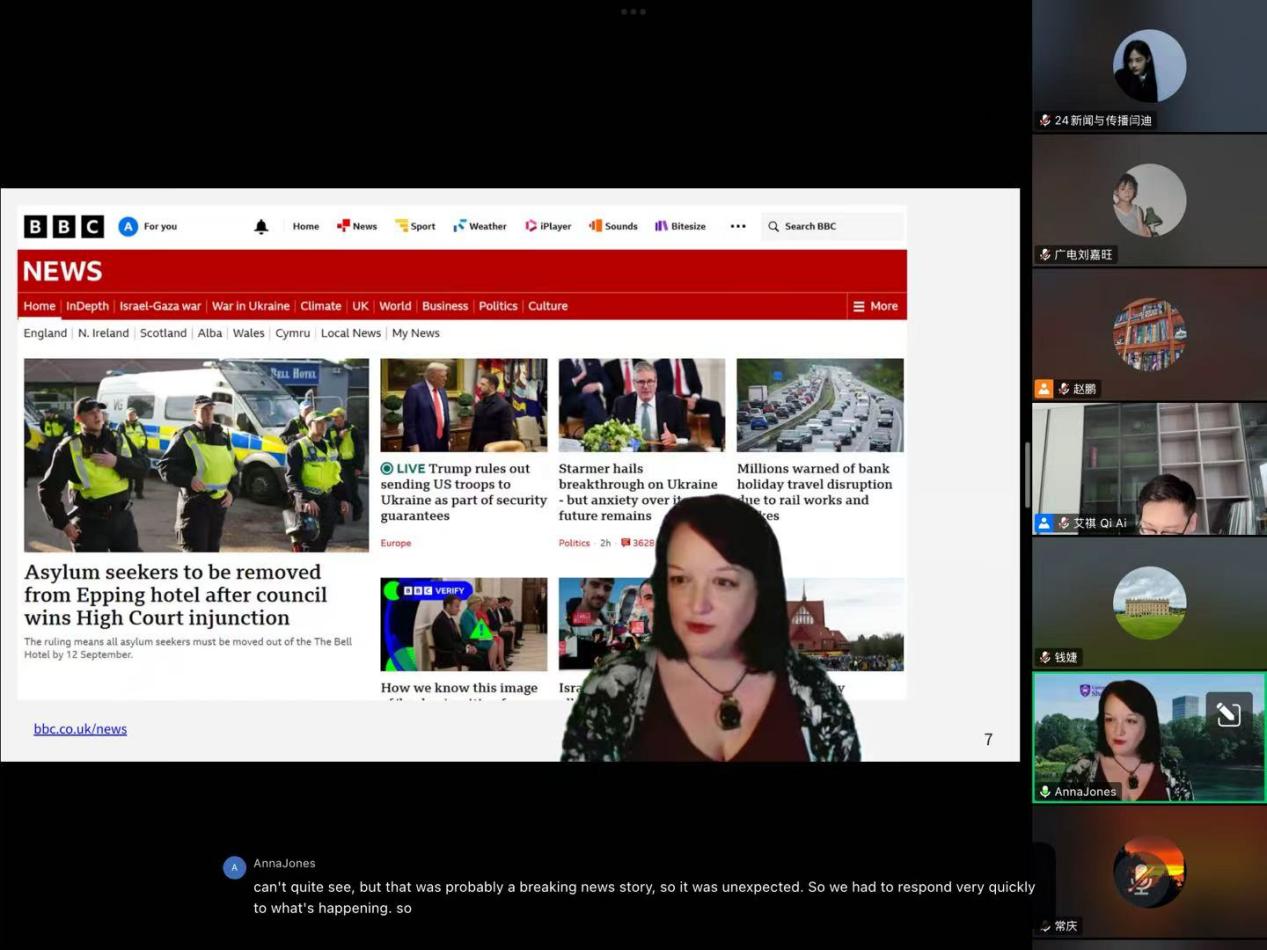
Task: Click the BBC logo
Action: tap(64, 227)
